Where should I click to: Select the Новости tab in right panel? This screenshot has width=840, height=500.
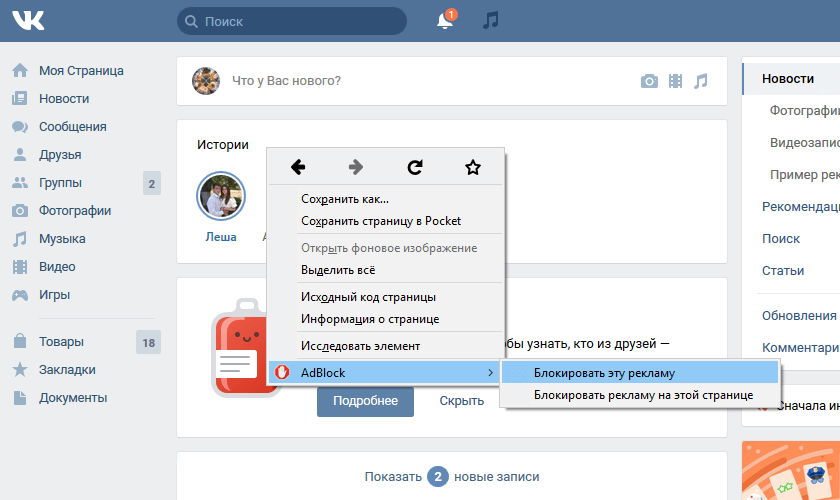coord(792,79)
